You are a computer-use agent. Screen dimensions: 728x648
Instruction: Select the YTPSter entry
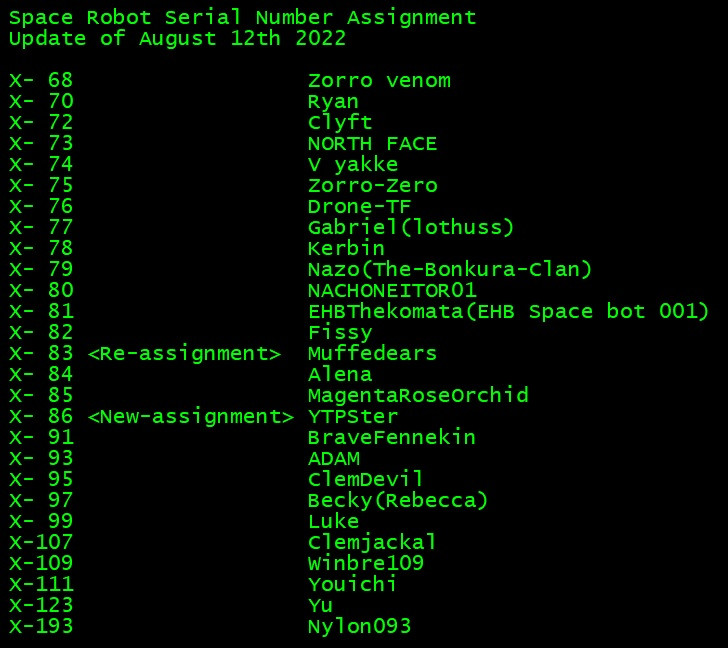(x=352, y=417)
